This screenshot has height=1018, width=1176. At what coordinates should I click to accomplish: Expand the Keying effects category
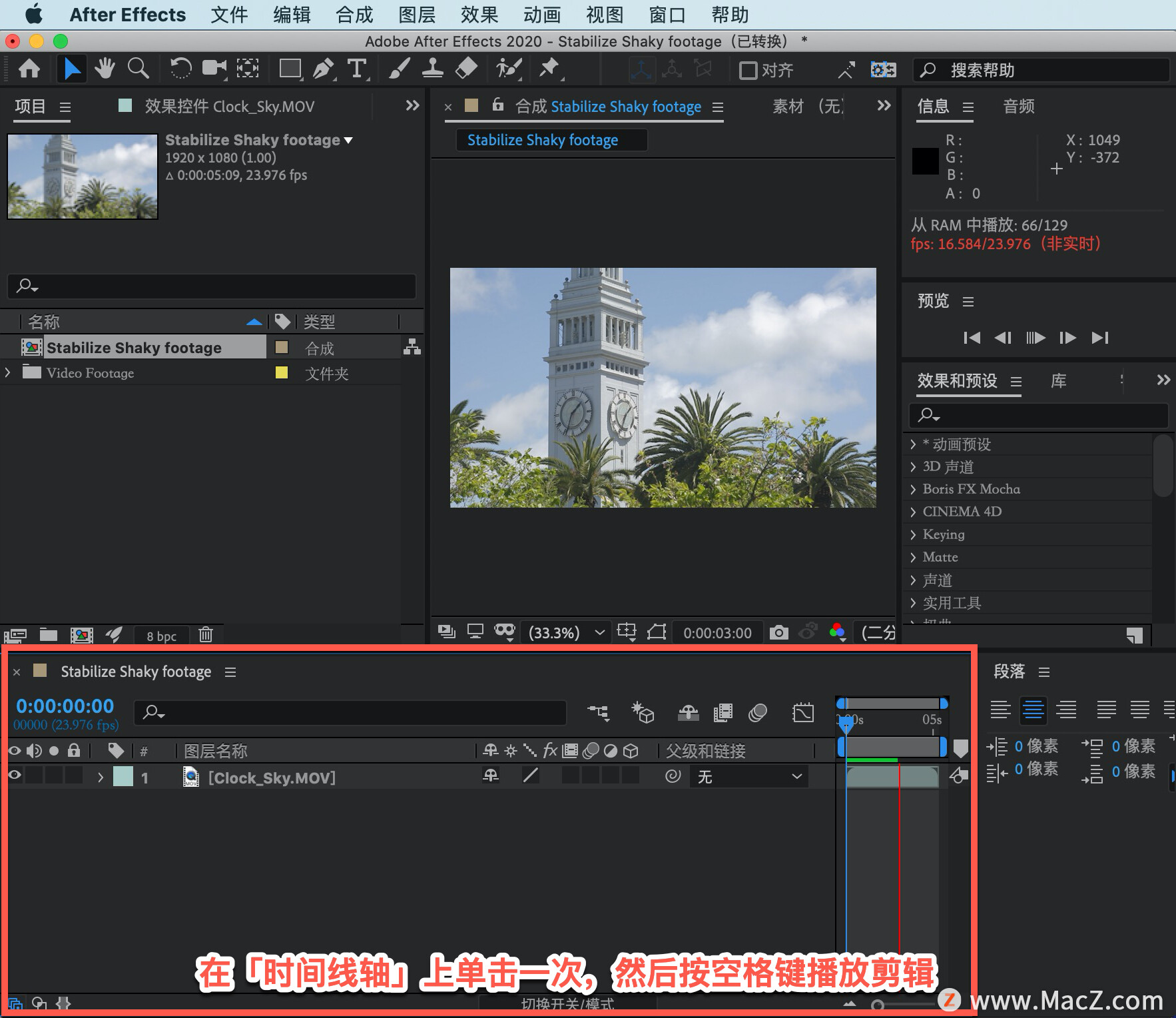pos(913,534)
